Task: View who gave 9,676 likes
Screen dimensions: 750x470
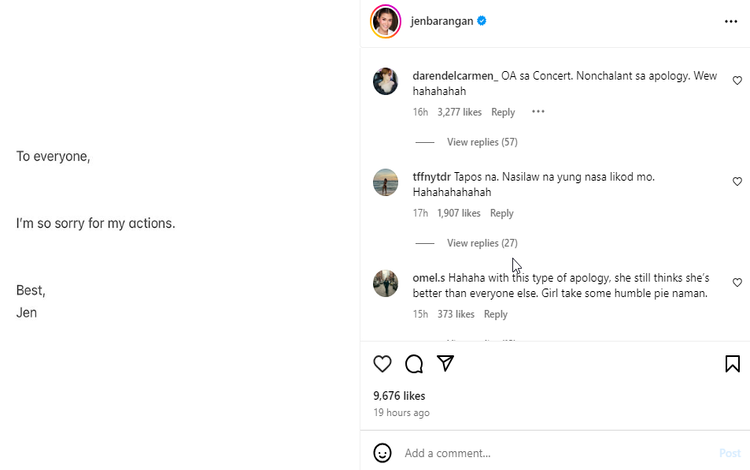Action: click(x=399, y=396)
